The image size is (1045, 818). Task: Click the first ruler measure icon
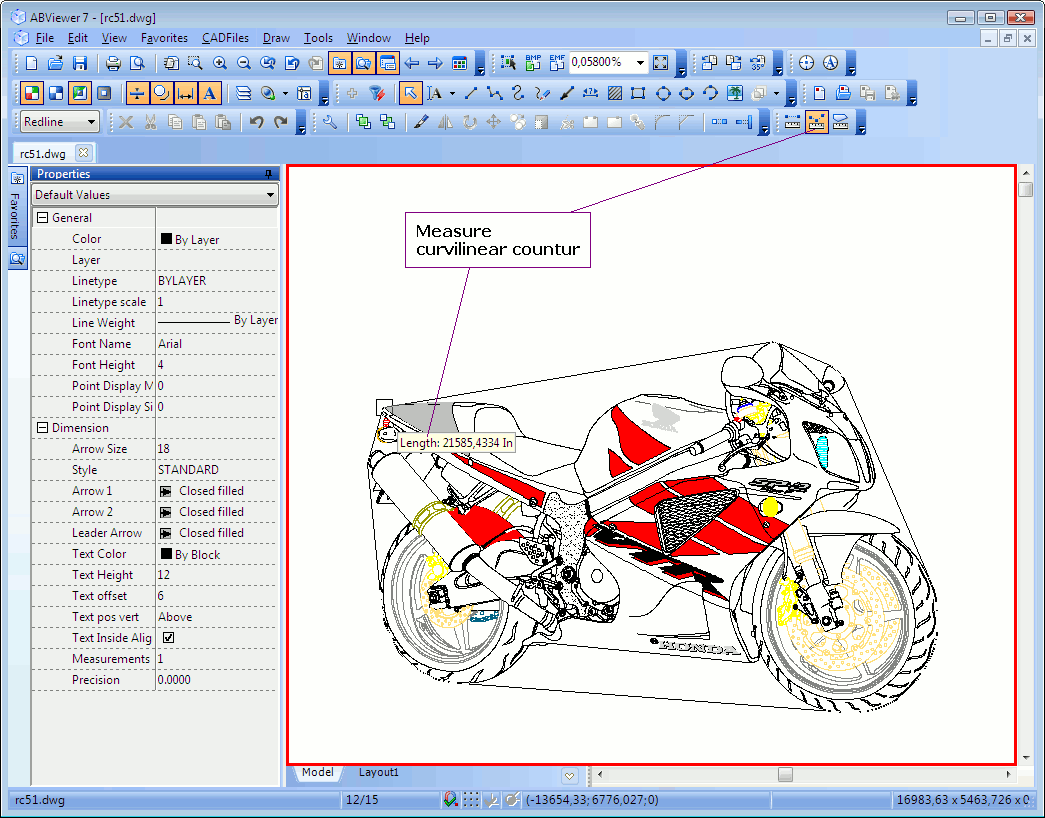point(792,122)
